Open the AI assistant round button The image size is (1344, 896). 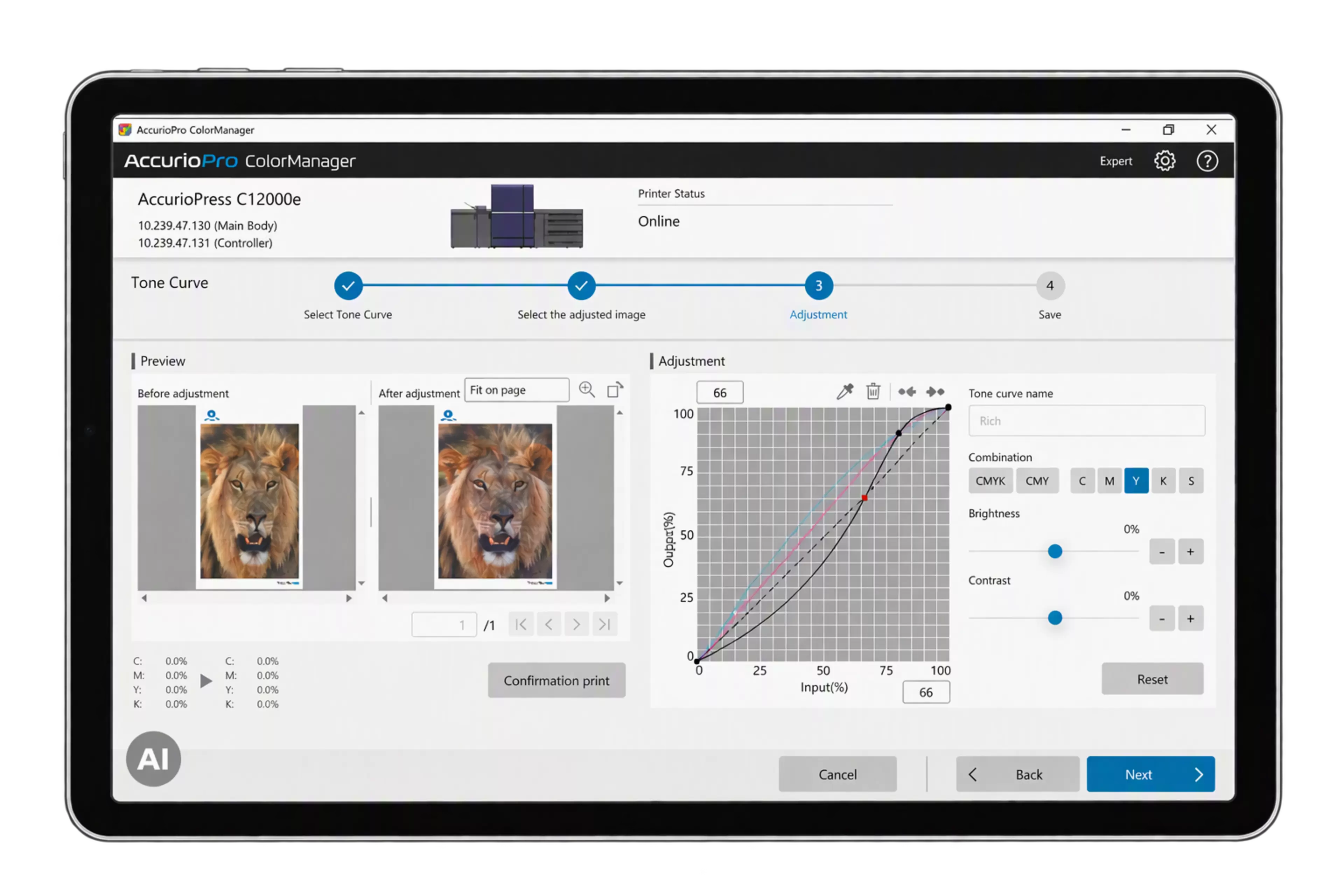click(153, 759)
